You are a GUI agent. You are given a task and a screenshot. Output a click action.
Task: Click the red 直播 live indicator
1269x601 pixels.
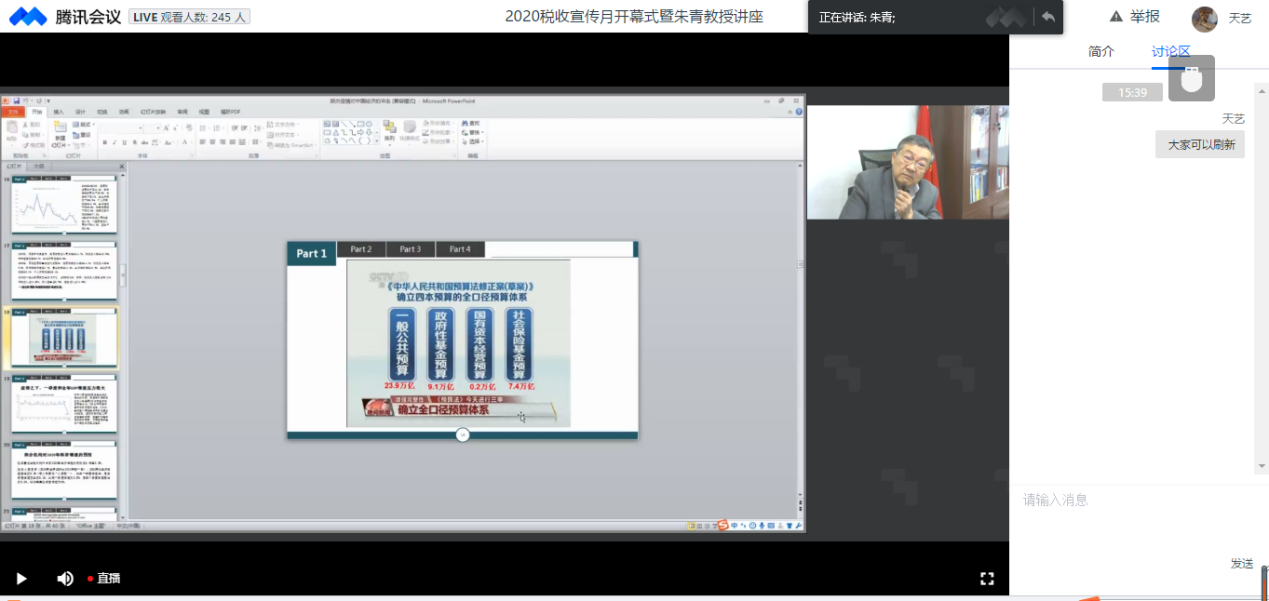(104, 578)
